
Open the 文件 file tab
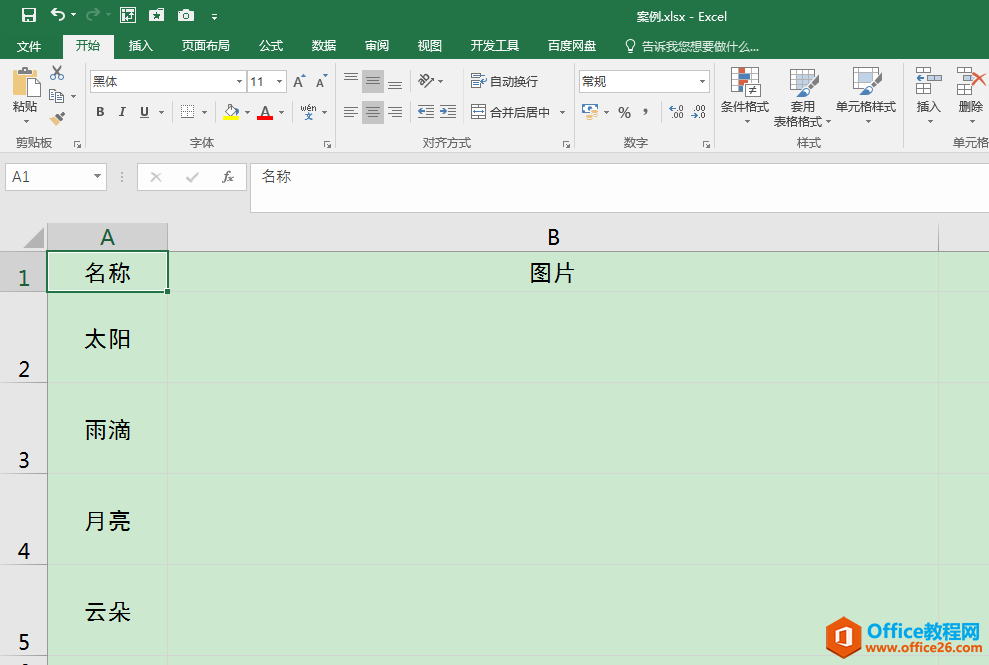pyautogui.click(x=29, y=46)
